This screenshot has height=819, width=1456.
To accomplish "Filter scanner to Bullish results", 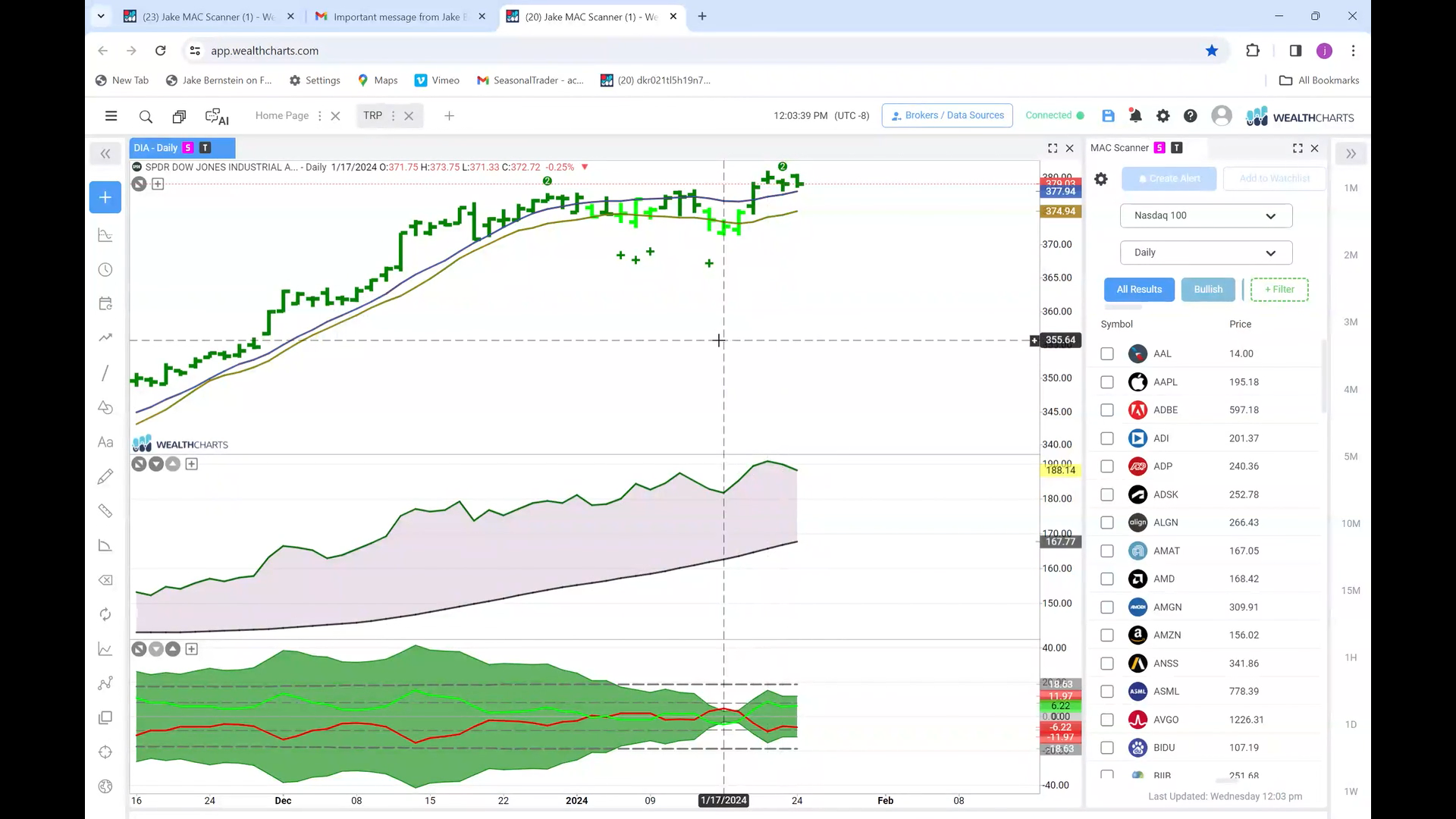I will pyautogui.click(x=1208, y=290).
